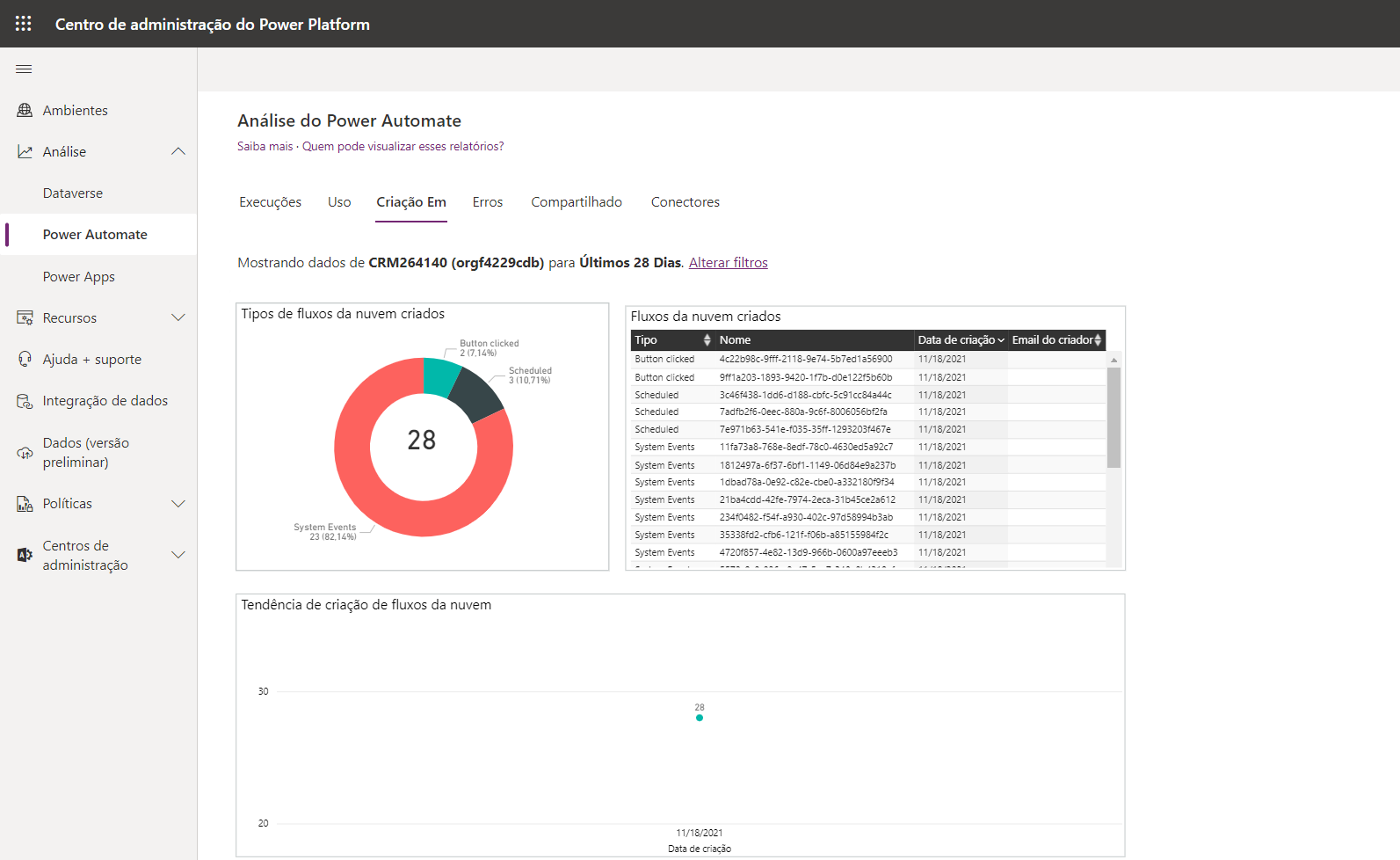This screenshot has width=1400, height=860.
Task: Click the dark Scheduled donut segment
Action: (x=478, y=395)
